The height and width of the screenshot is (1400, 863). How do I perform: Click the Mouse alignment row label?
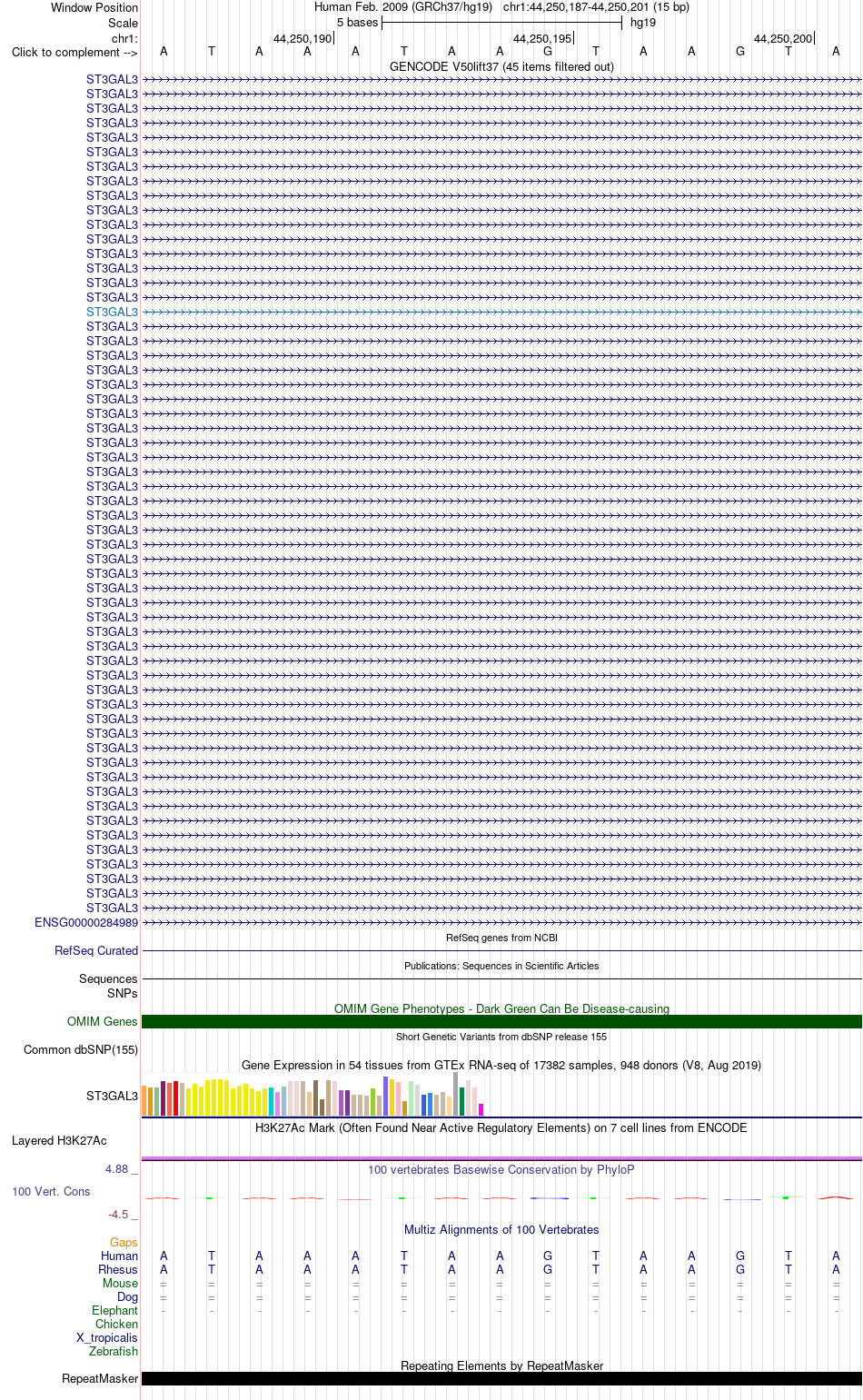point(121,1283)
